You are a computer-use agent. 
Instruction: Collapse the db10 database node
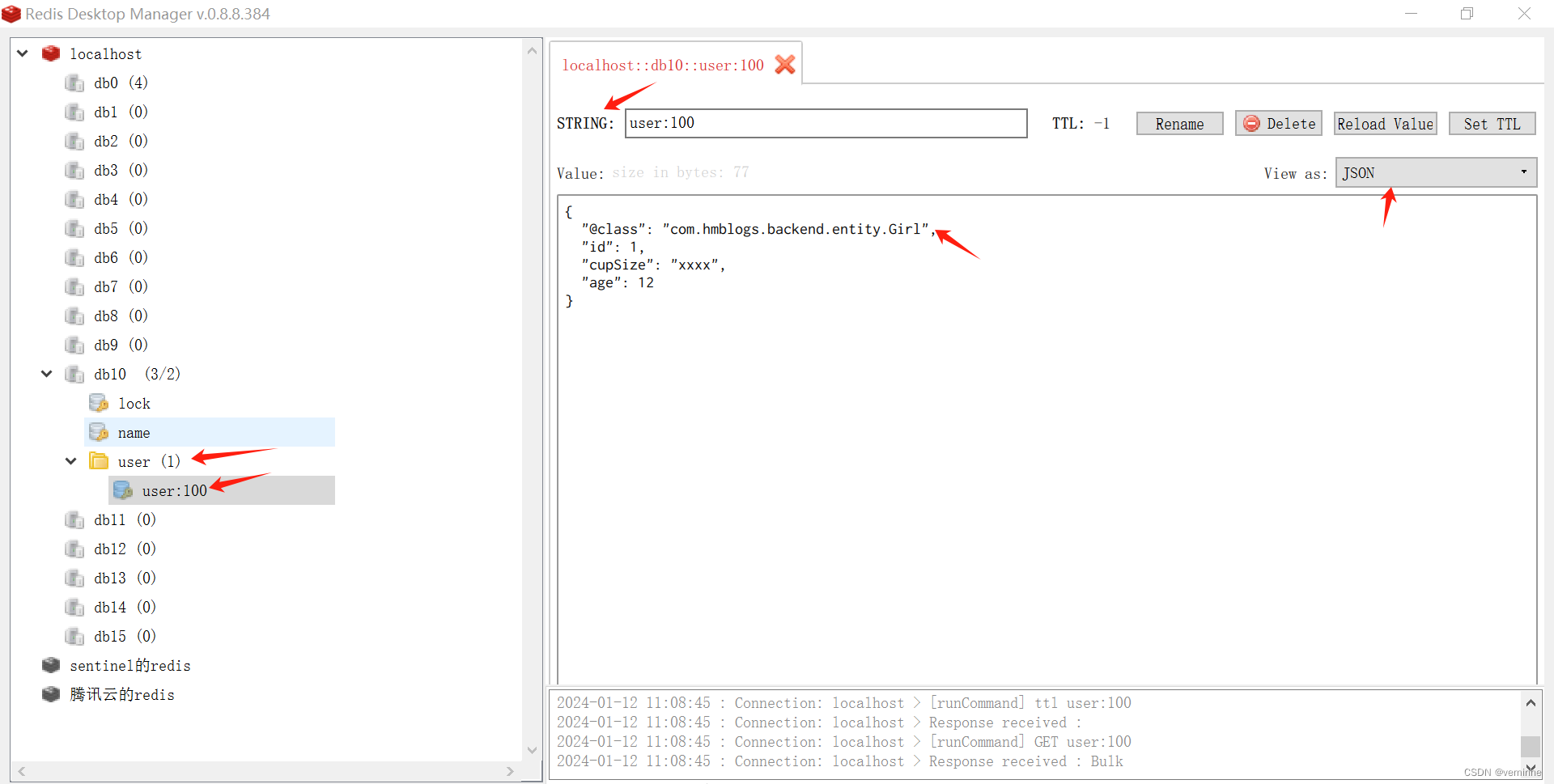(x=47, y=374)
